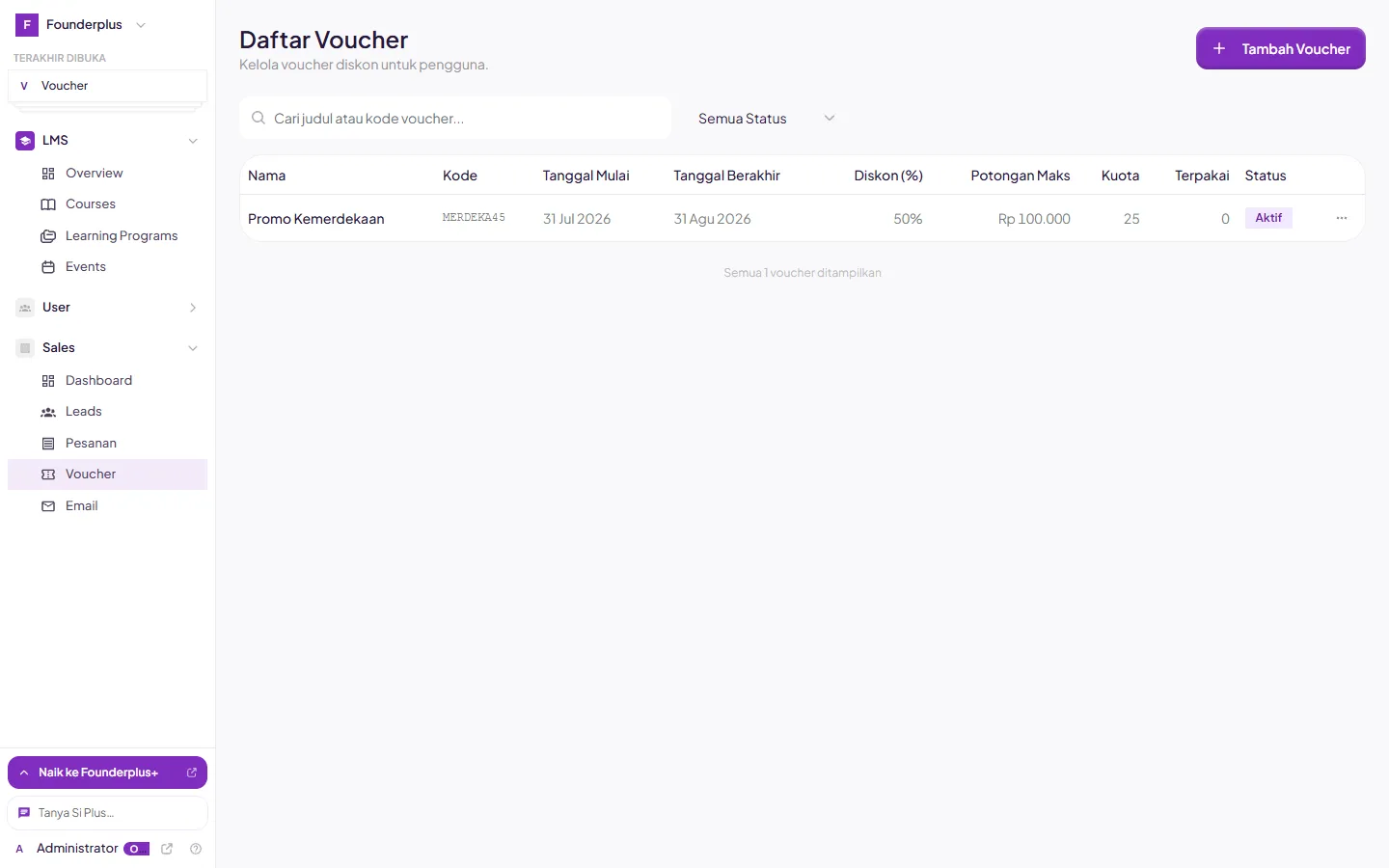Viewport: 1389px width, 868px height.
Task: Click the Diskon (%) column header
Action: [888, 176]
